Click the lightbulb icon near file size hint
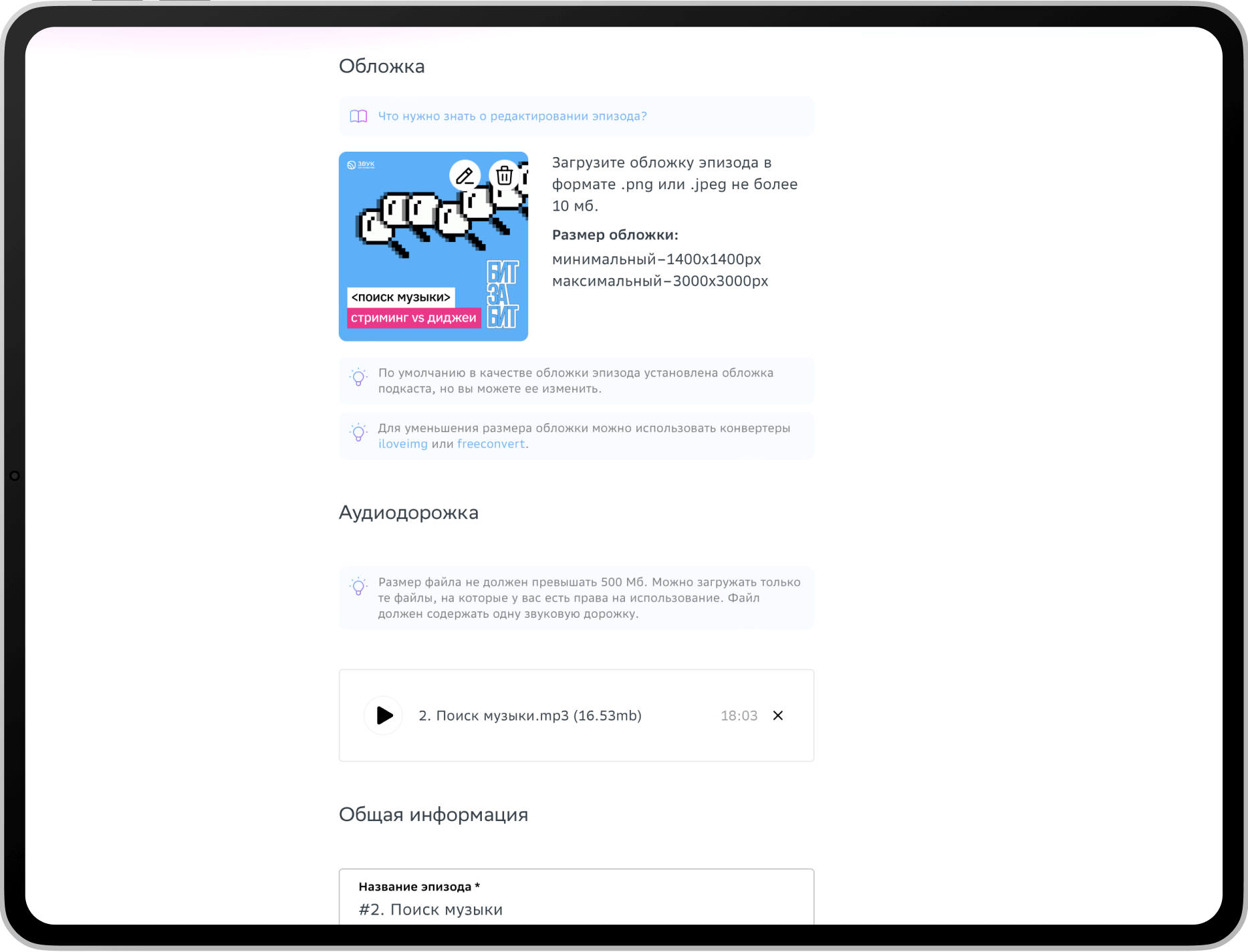The image size is (1248, 952). [359, 586]
